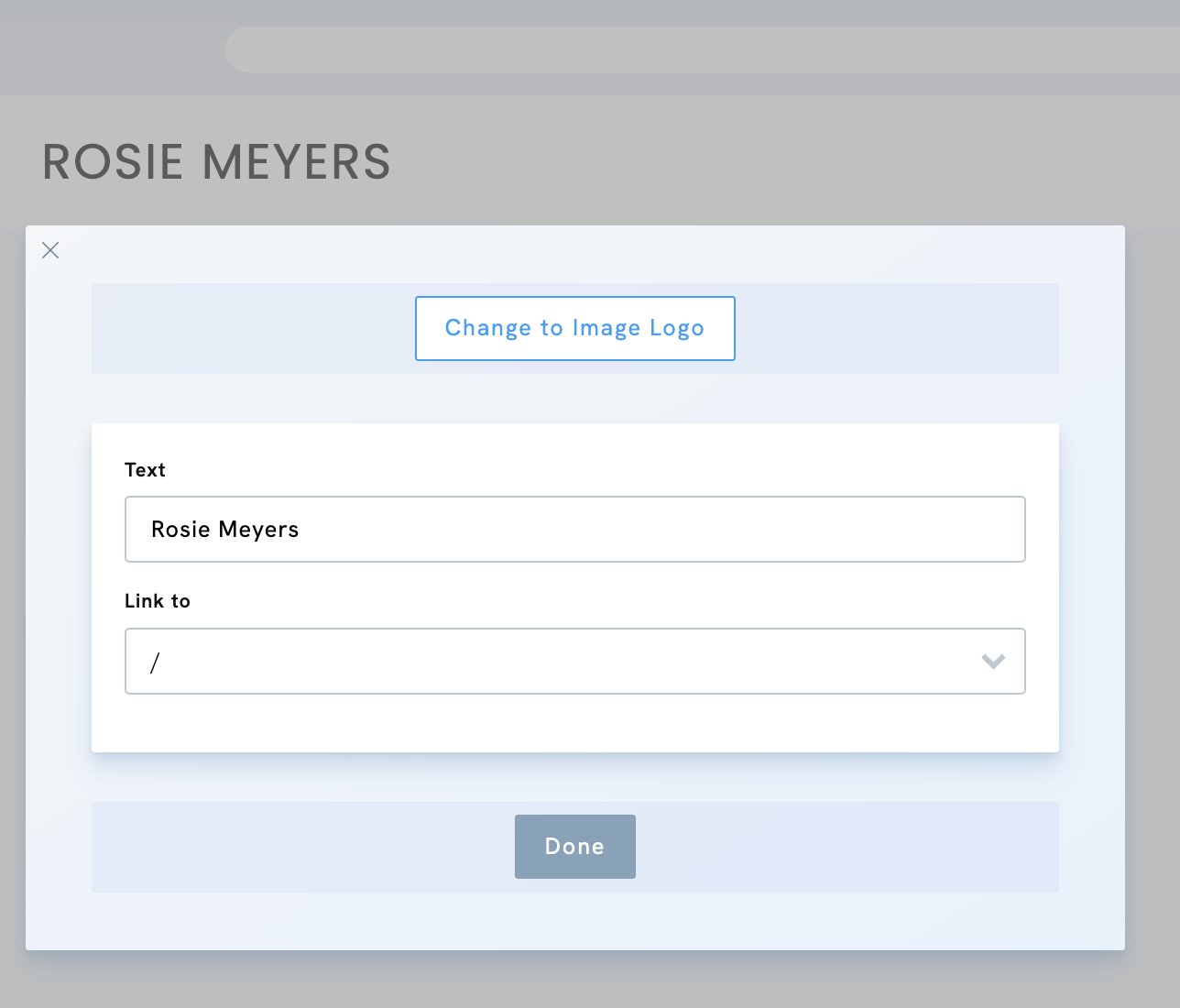Screen dimensions: 1180x1008
Task: Click the Done button to save changes
Action: coord(574,846)
